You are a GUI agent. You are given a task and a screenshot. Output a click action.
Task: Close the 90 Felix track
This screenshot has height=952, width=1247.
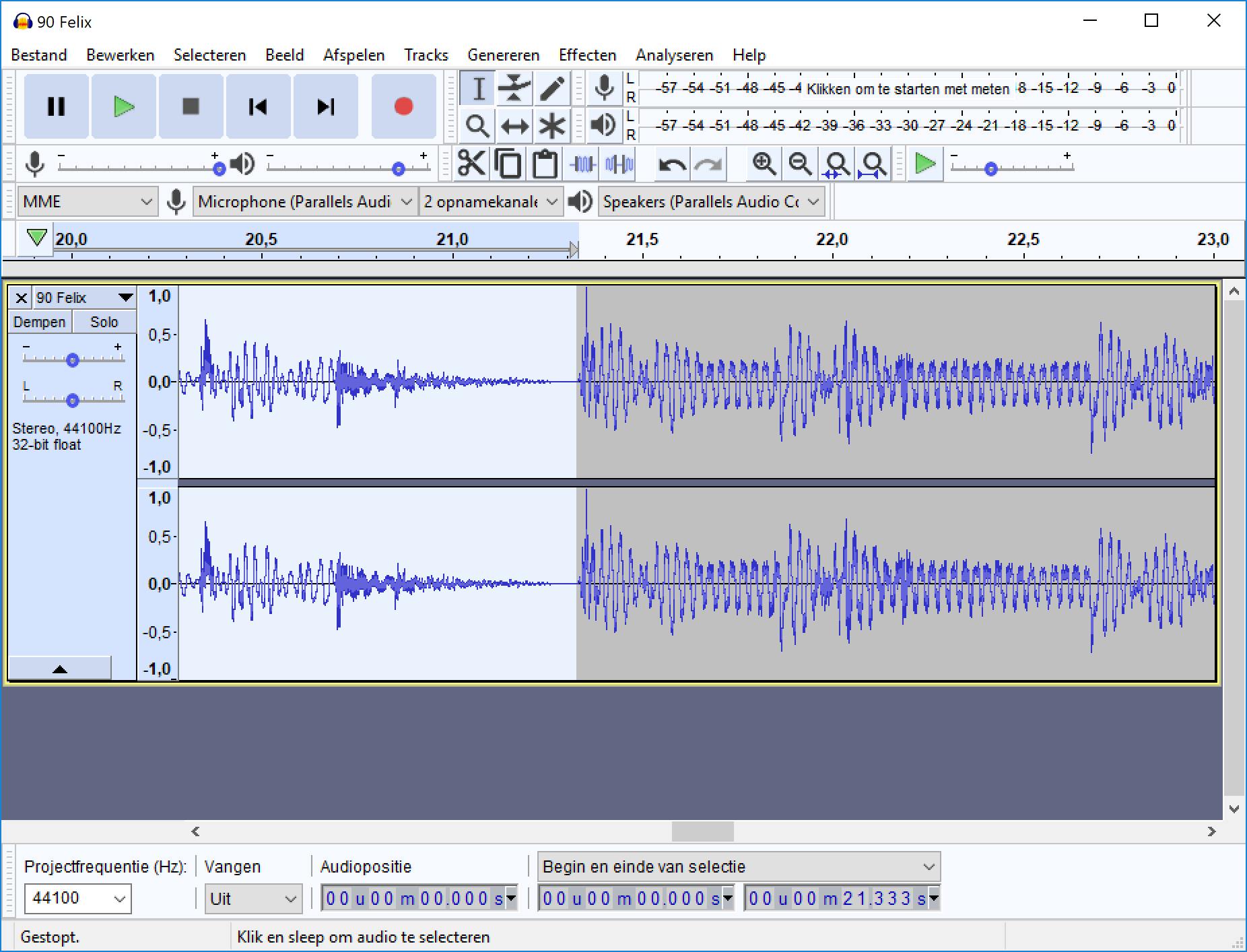pos(21,298)
